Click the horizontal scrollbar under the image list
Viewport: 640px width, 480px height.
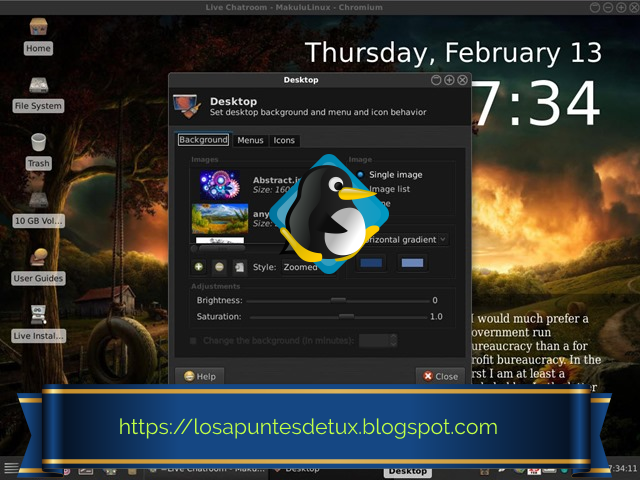click(x=222, y=248)
